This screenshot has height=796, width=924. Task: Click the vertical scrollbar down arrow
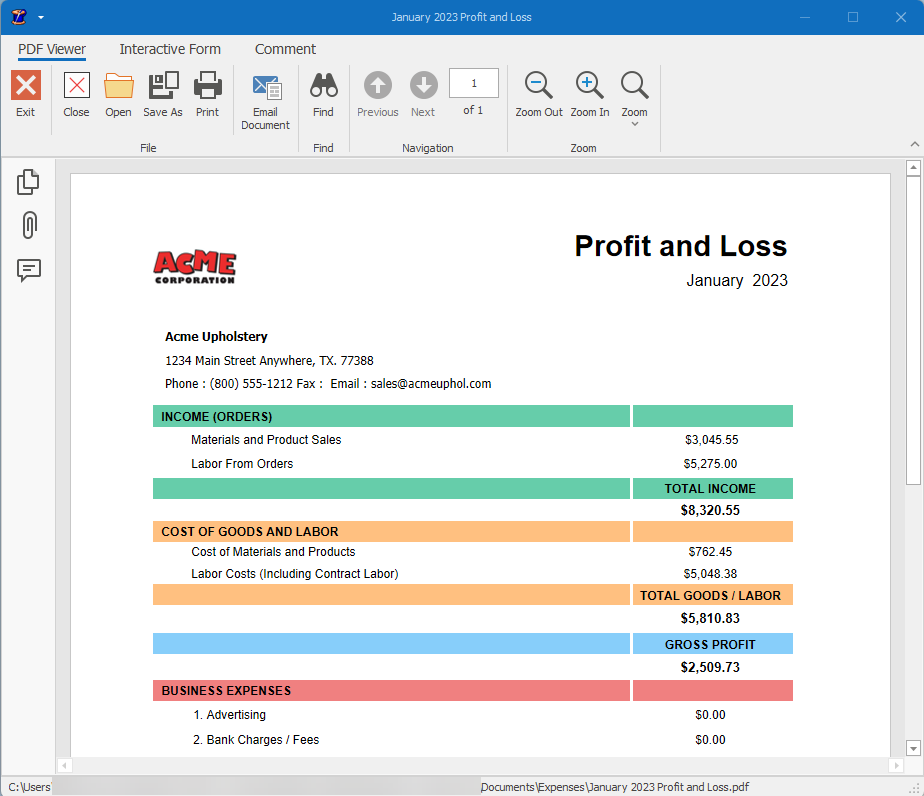(x=913, y=747)
